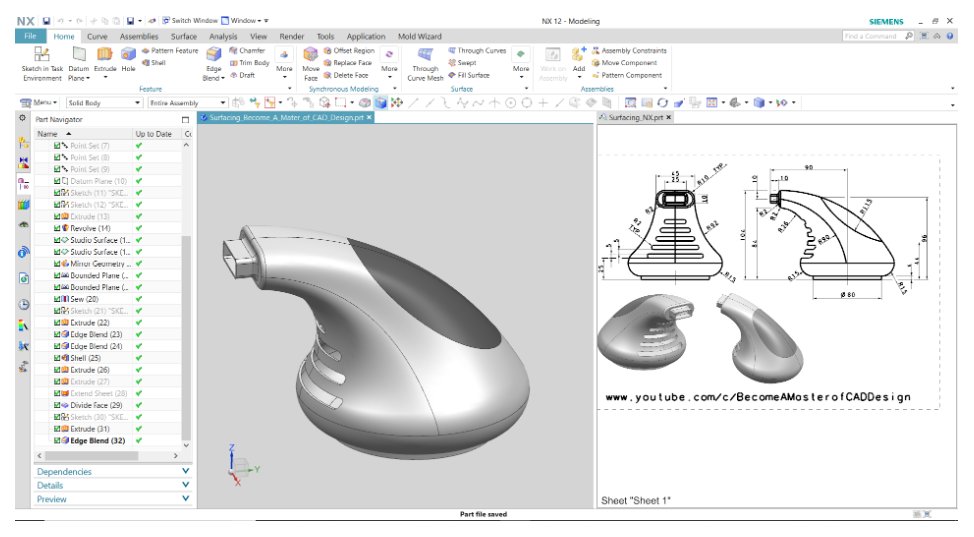
Task: Click Pattern Component command
Action: [626, 75]
